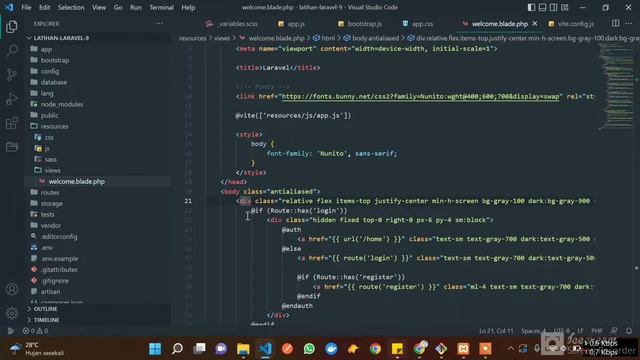Open Source Control view
Image resolution: width=640 pixels, height=360 pixels.
(12, 75)
